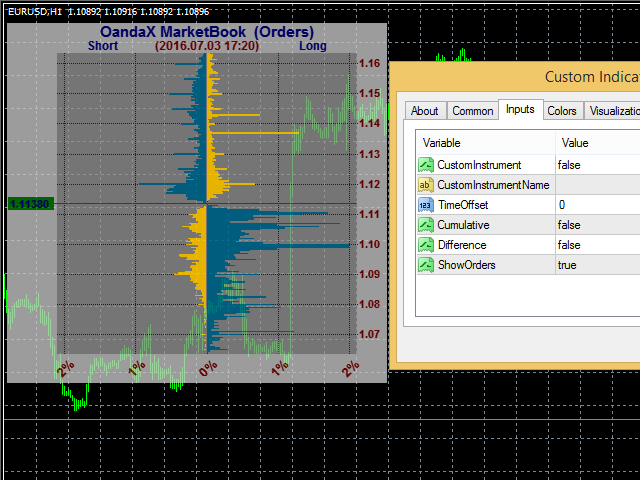Click the (2016.07.03 17:20) timestamp label
This screenshot has width=640, height=480.
coord(207,46)
